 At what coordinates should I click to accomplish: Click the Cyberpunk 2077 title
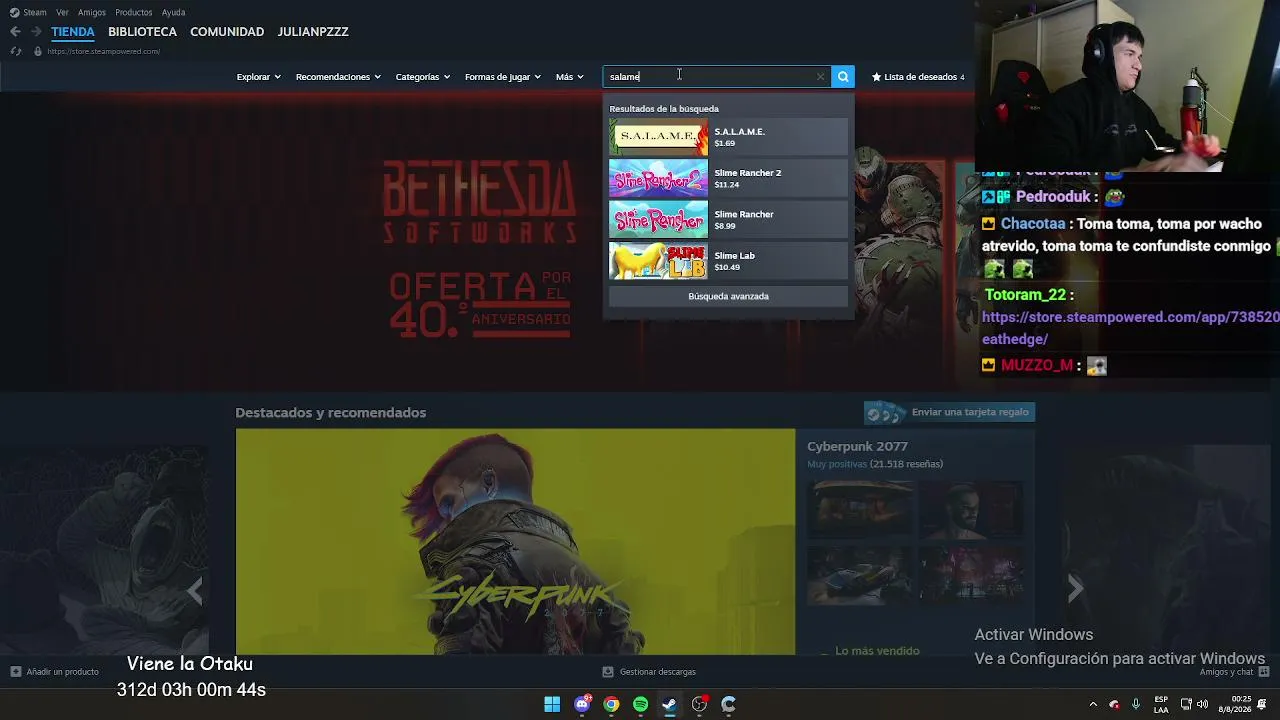point(857,446)
